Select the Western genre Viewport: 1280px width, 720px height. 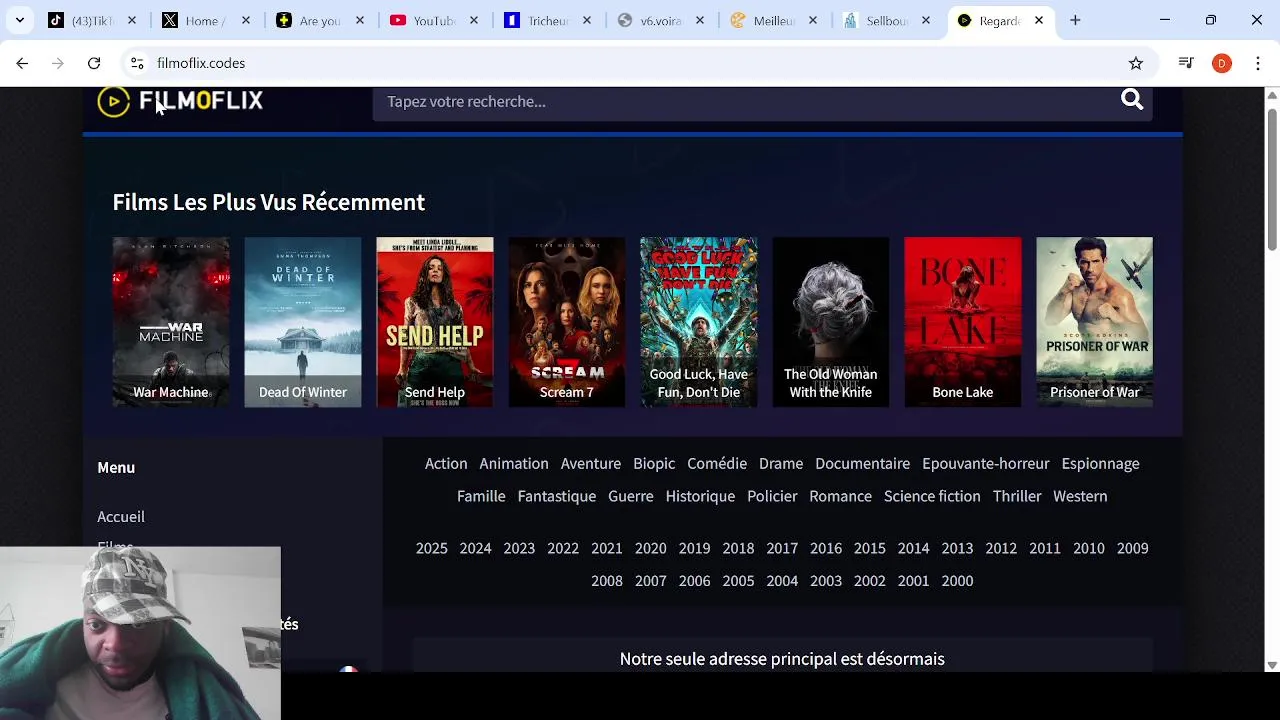click(x=1080, y=496)
